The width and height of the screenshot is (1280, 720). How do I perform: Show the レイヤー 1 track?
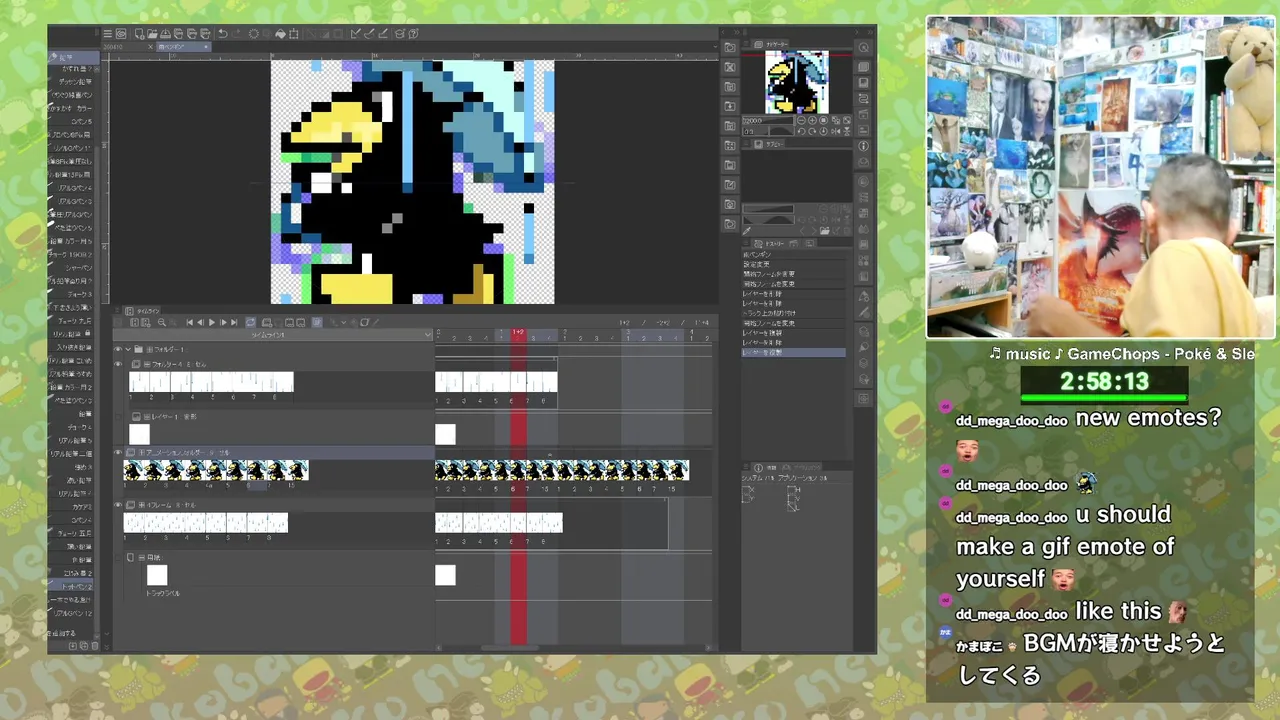pos(117,416)
